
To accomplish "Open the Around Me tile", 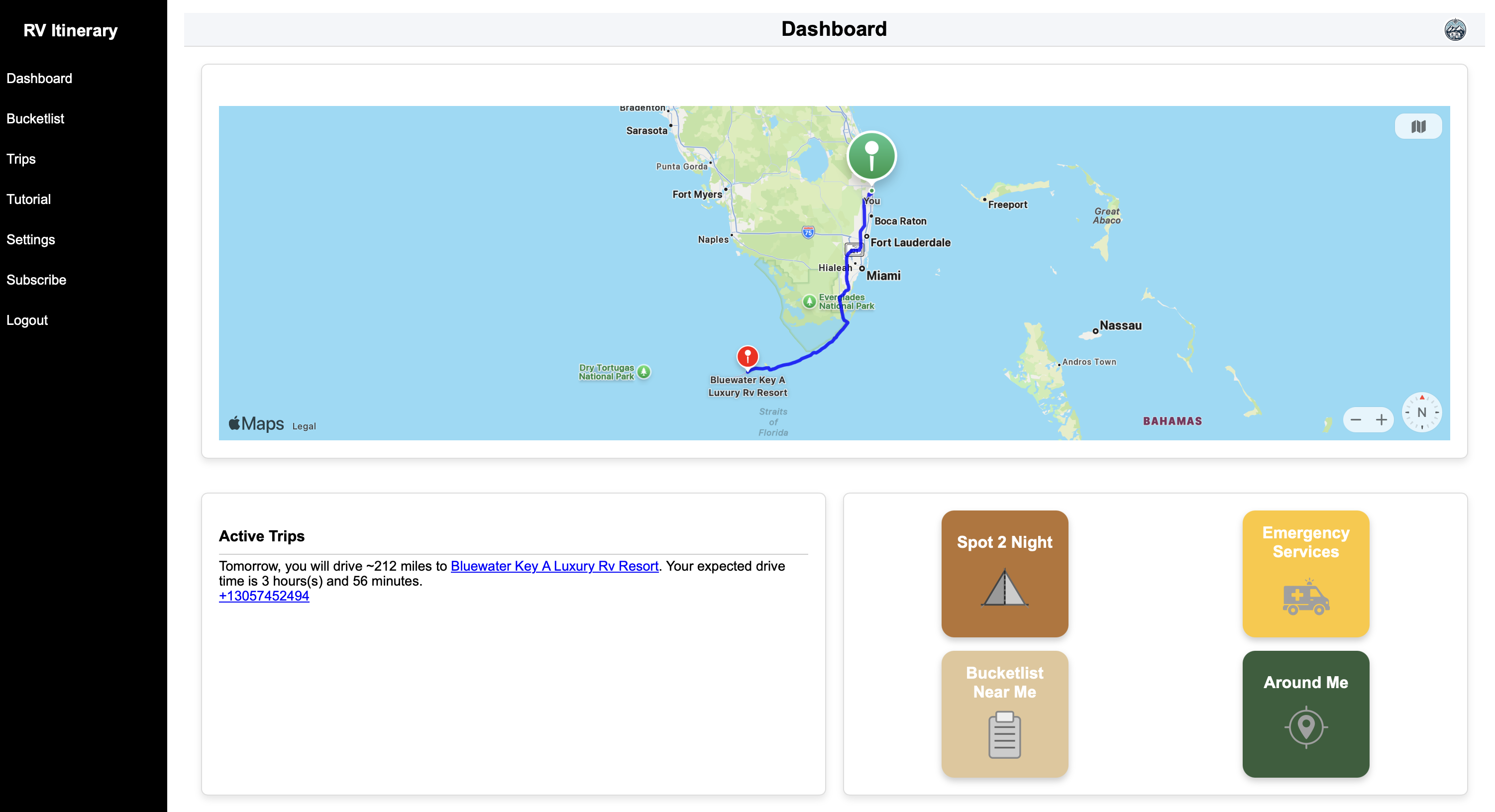I will point(1306,714).
